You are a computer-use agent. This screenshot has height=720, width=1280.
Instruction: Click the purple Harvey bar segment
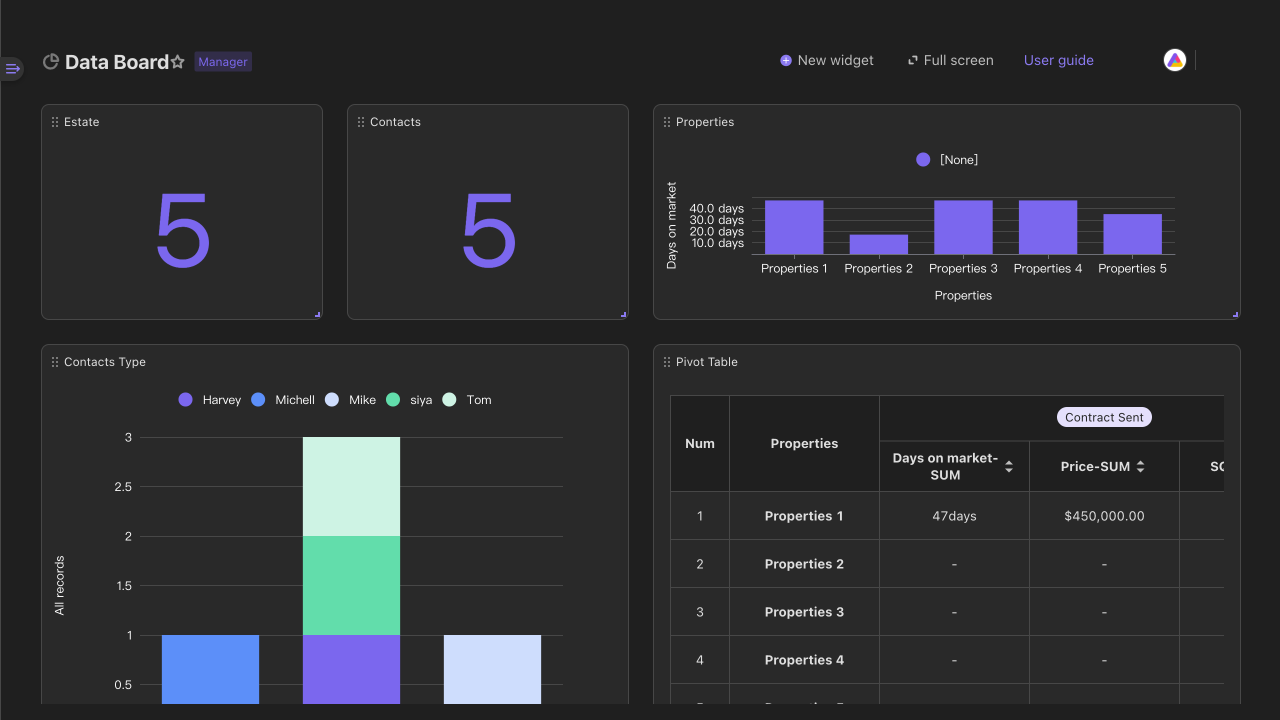pos(351,669)
